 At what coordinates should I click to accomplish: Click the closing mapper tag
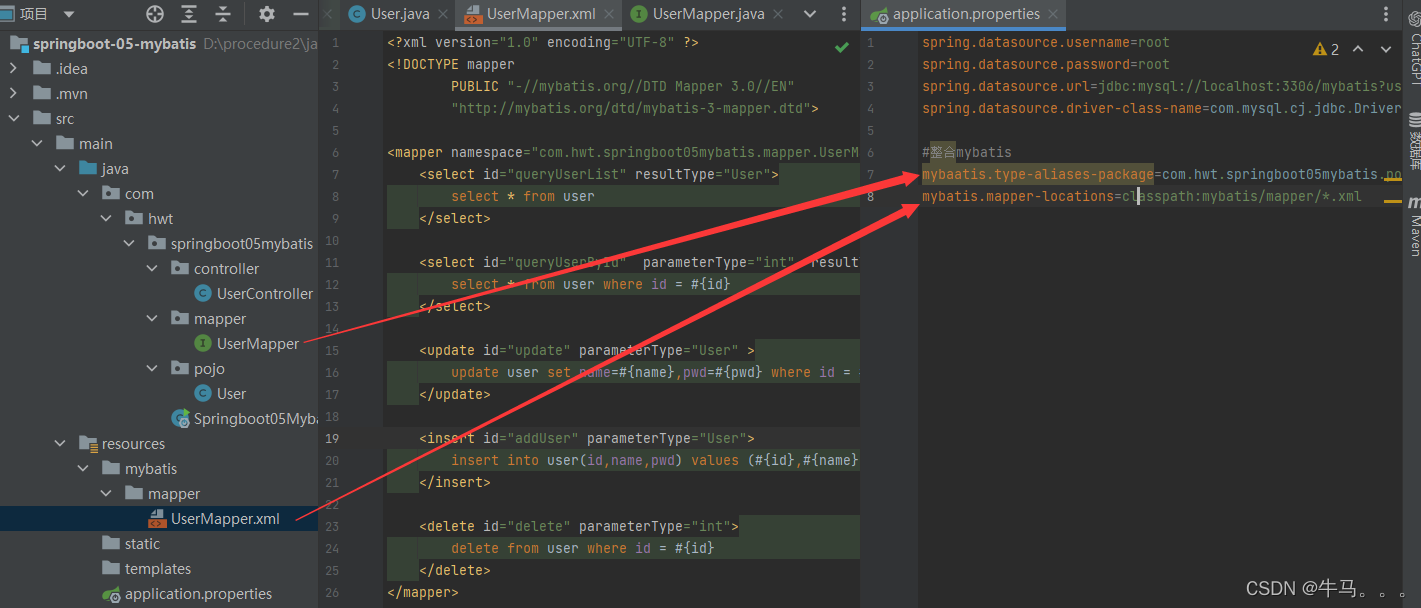click(423, 592)
